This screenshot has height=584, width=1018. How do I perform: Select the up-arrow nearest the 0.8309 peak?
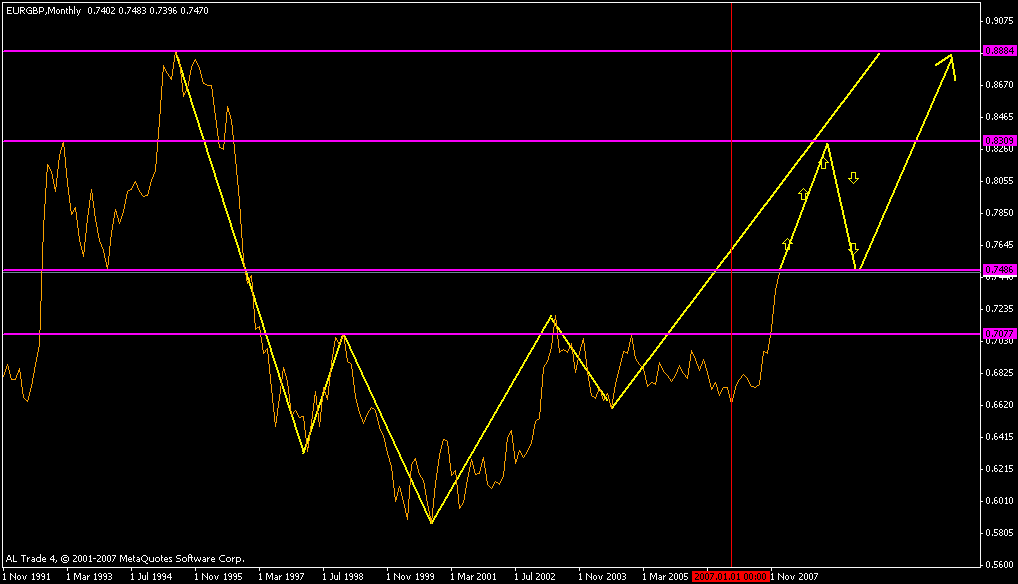pos(823,163)
